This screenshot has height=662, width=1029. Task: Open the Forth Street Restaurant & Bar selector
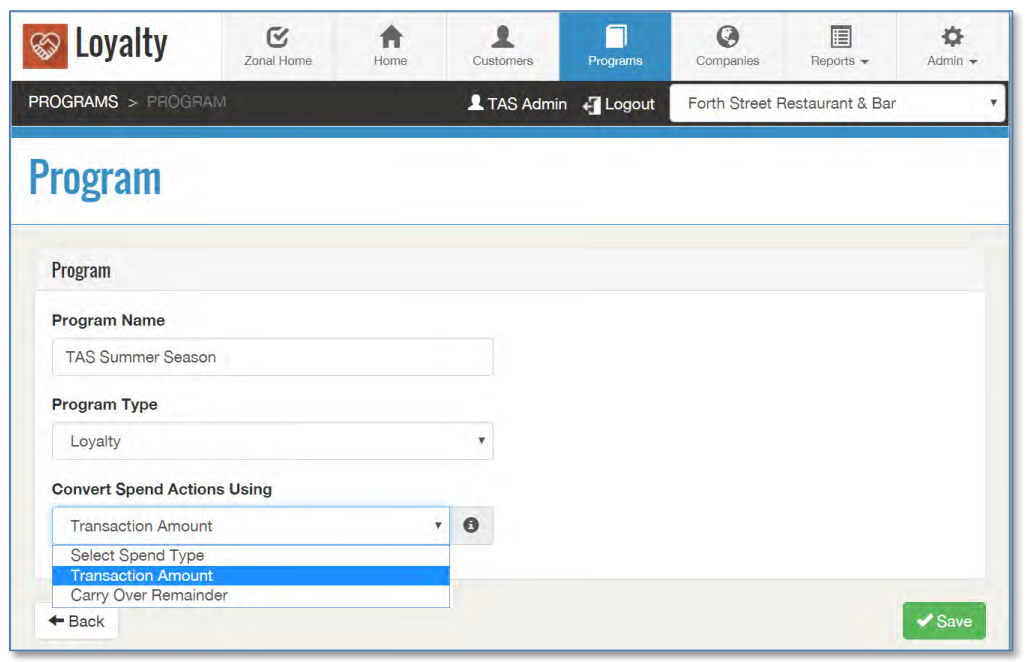(837, 103)
